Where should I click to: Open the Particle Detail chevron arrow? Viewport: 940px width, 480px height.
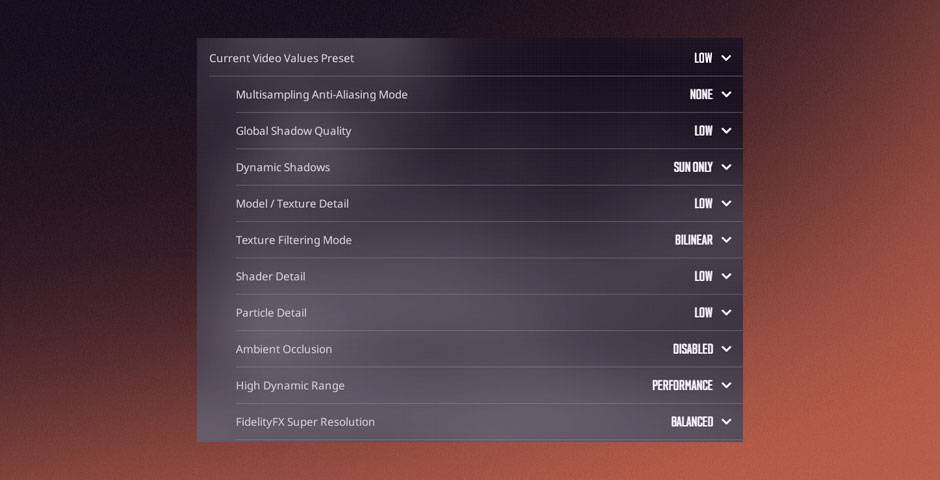point(726,313)
